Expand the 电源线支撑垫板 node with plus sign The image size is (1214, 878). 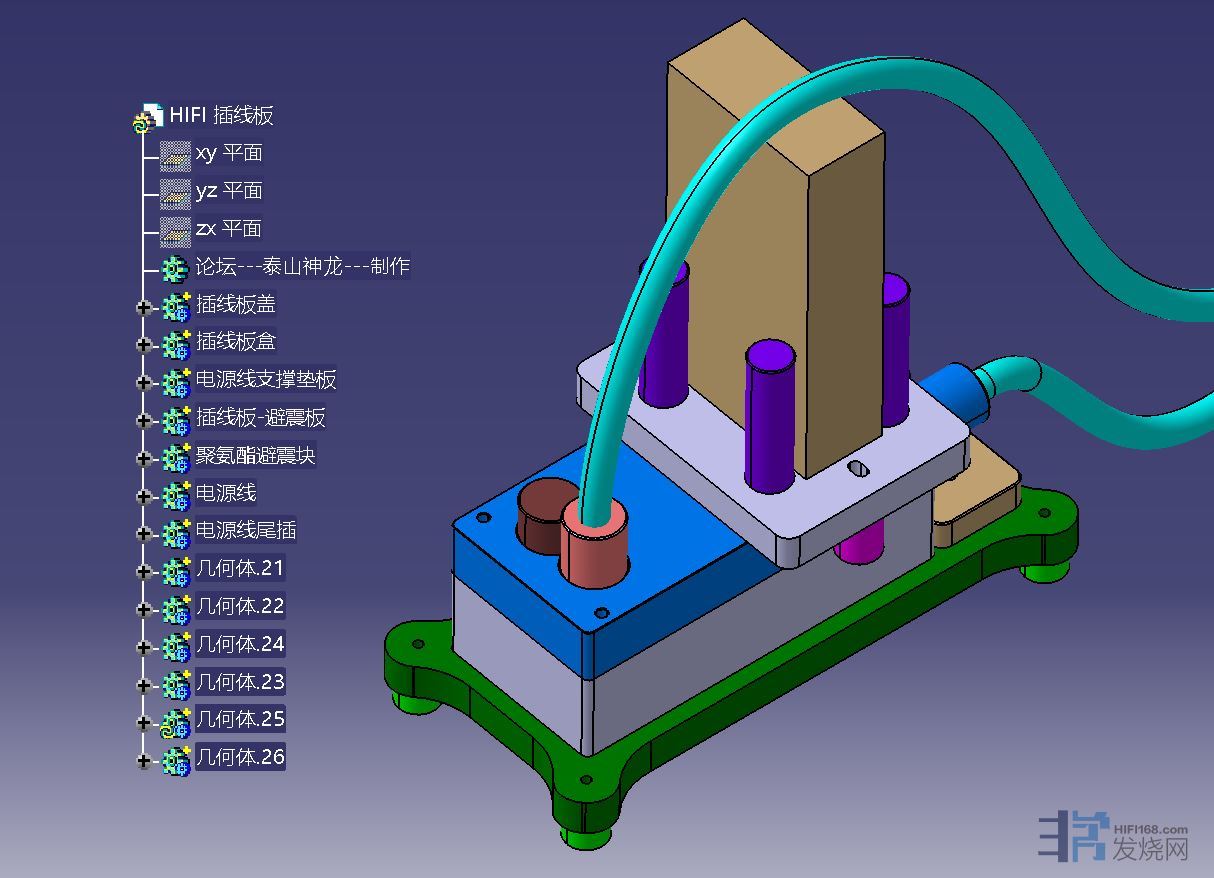(x=143, y=382)
